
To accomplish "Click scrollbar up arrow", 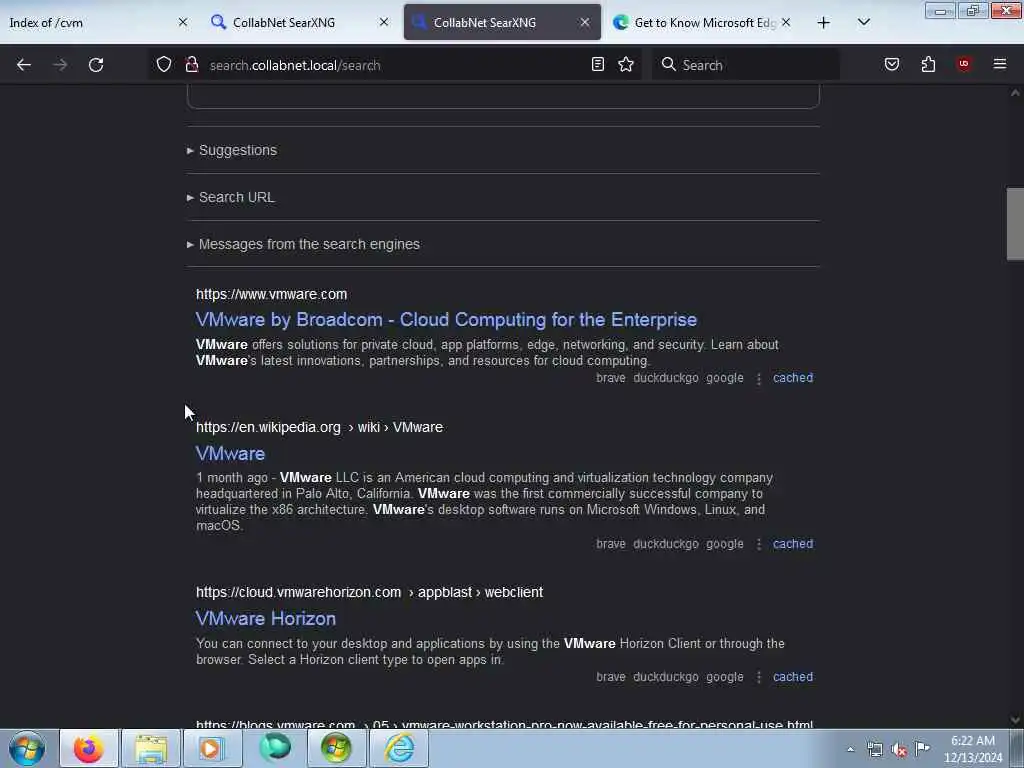I will click(x=1015, y=93).
